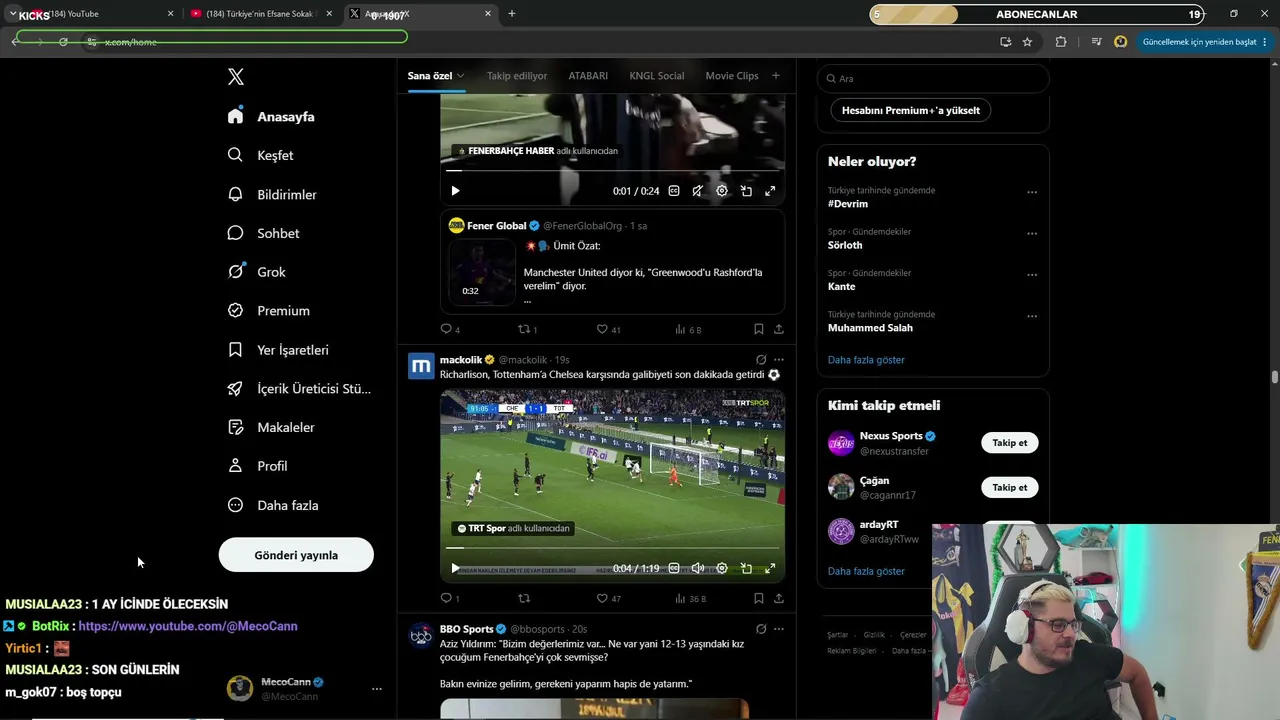Open Sohbet messages
Image resolution: width=1280 pixels, height=720 pixels.
[263, 233]
